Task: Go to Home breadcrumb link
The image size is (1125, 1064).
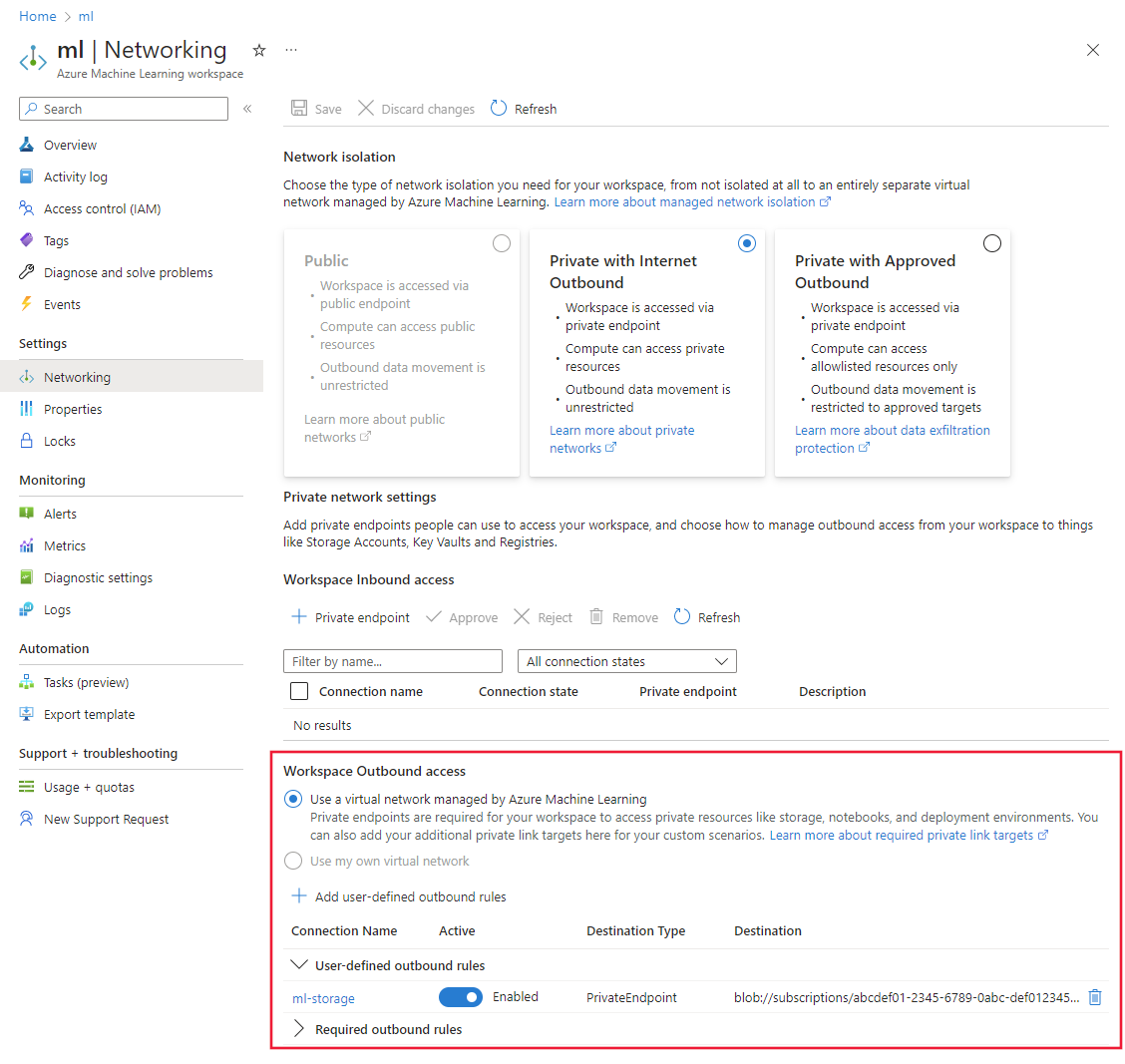Action: point(37,17)
